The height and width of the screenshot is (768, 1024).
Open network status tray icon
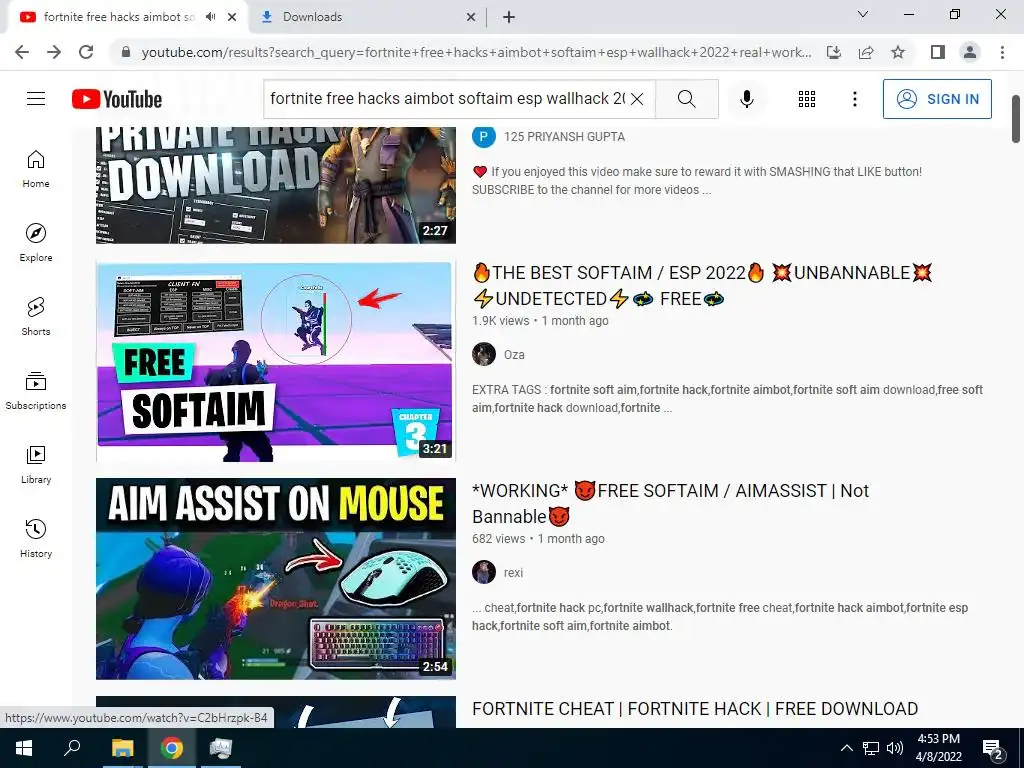pos(871,748)
